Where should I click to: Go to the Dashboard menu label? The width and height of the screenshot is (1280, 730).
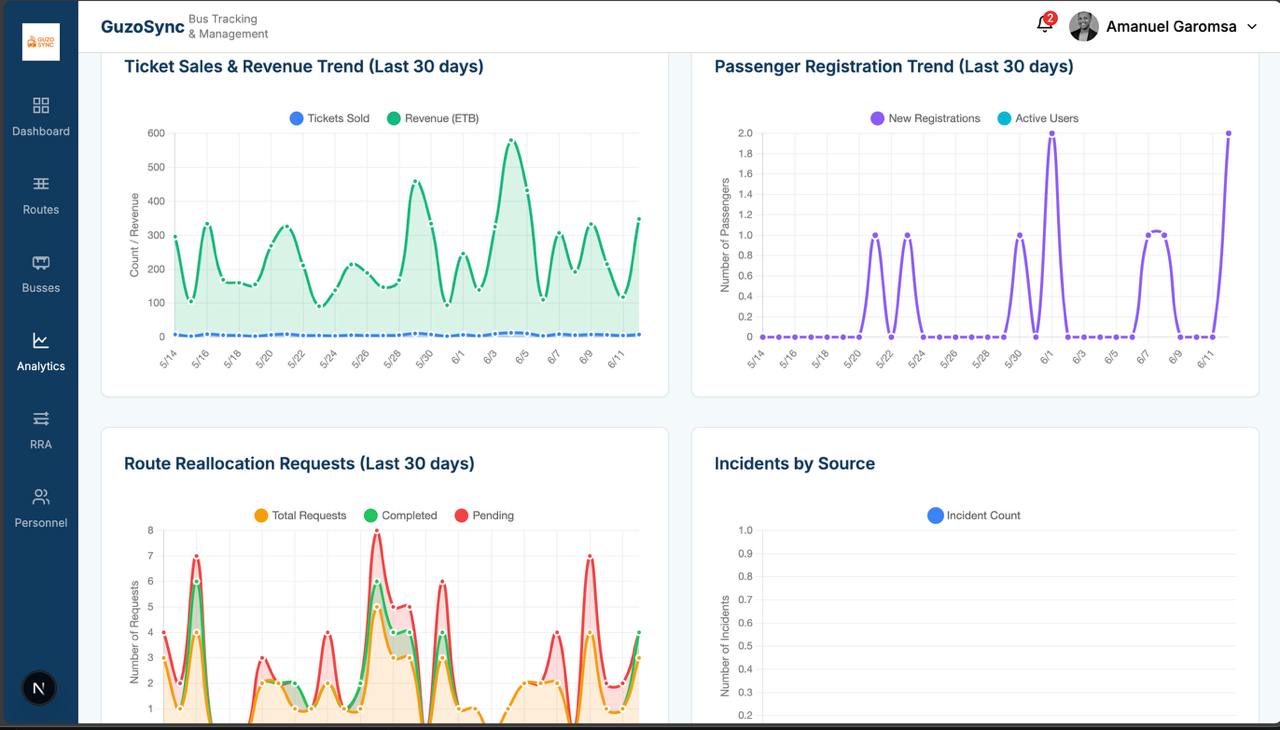[41, 131]
